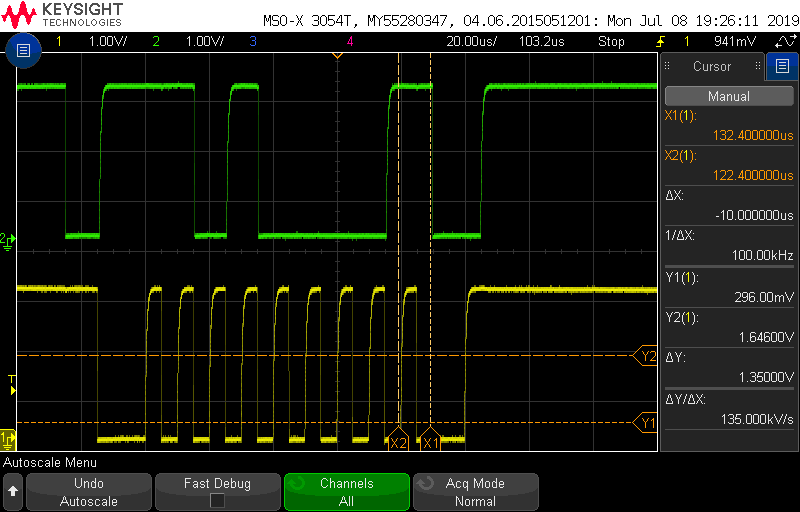The image size is (800, 512).
Task: Click the 941mV trigger level value
Action: 735,41
